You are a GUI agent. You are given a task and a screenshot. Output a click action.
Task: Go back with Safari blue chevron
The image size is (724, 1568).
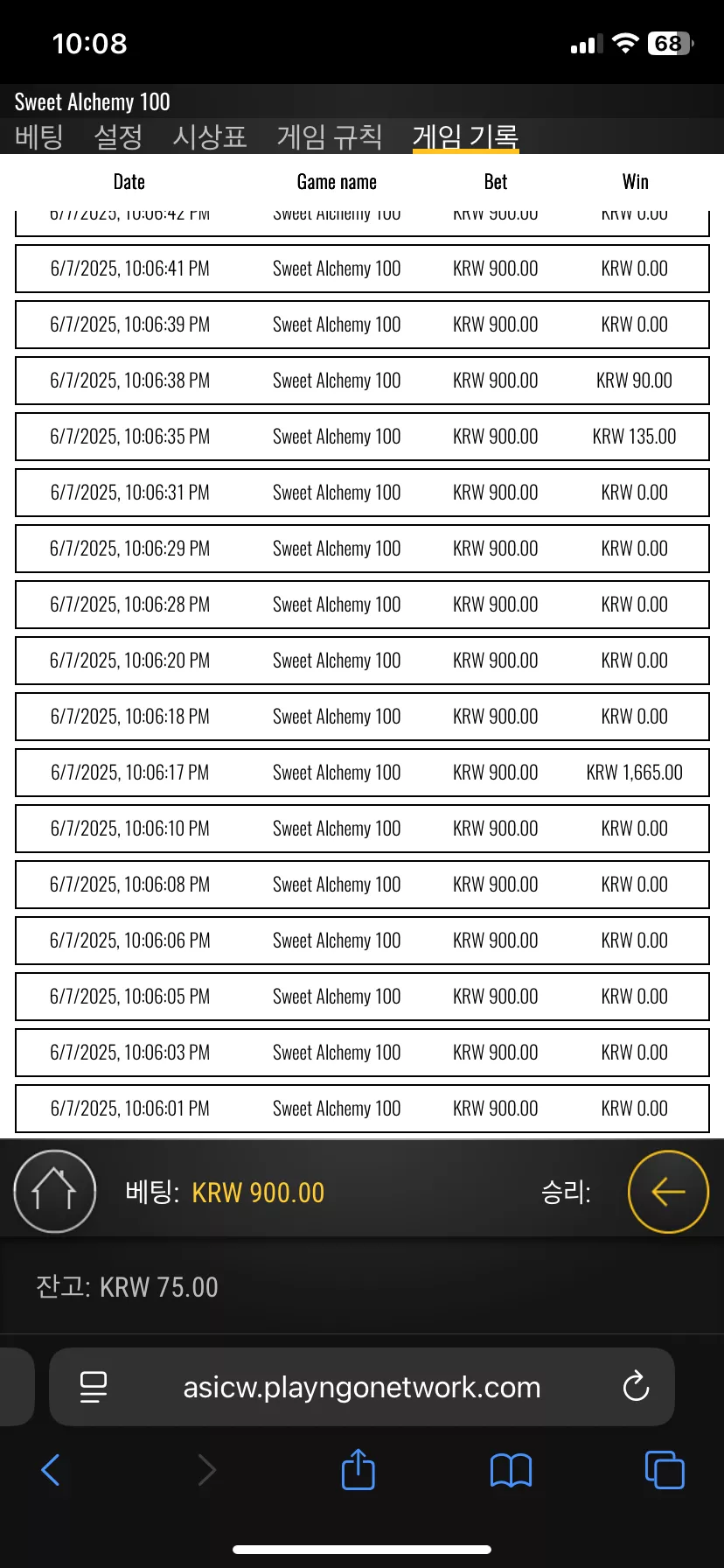tap(51, 1470)
